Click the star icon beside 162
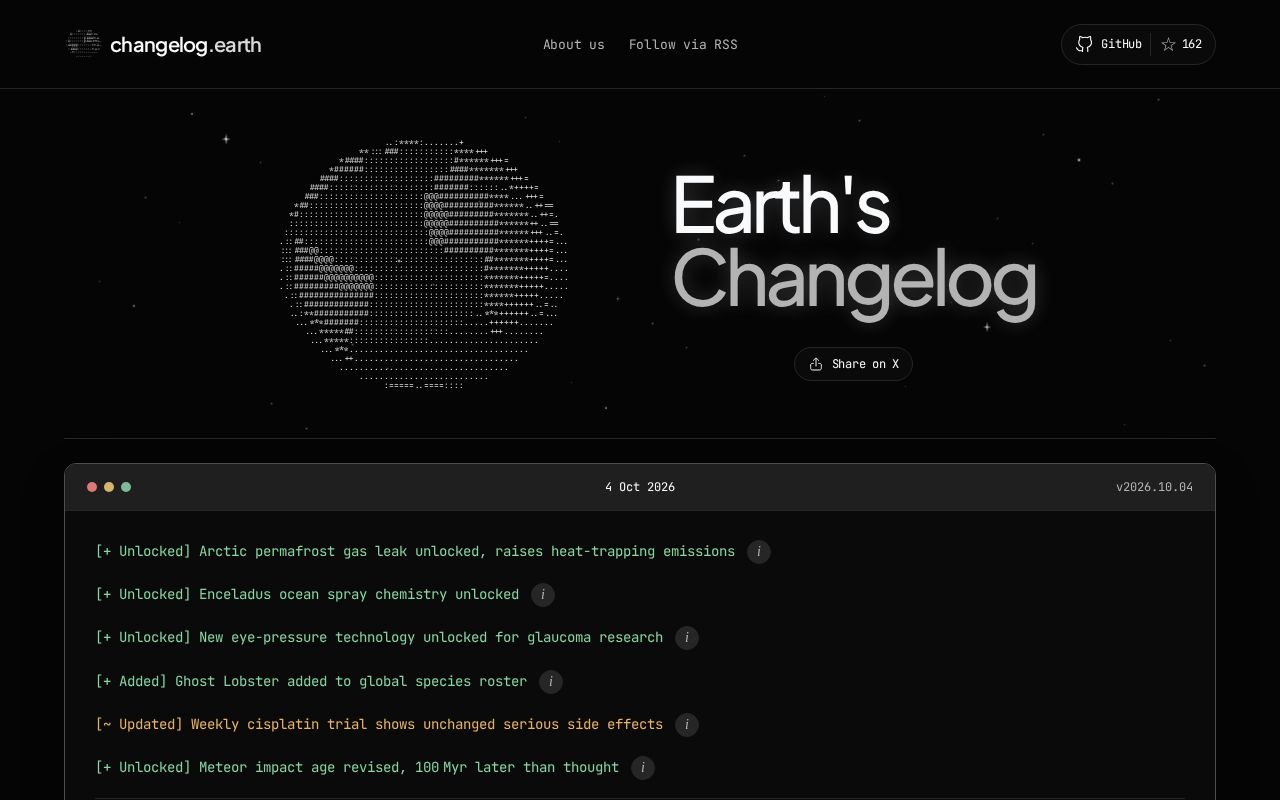1280x800 pixels. (1168, 44)
